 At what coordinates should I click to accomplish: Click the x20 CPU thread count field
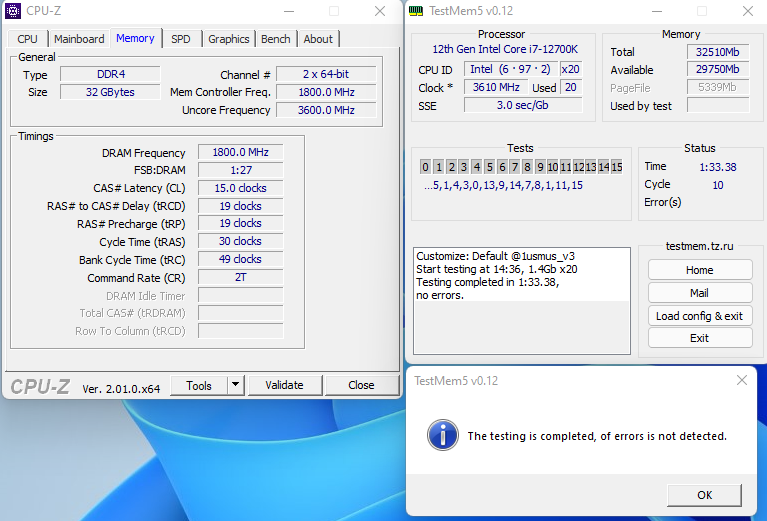[x=570, y=69]
